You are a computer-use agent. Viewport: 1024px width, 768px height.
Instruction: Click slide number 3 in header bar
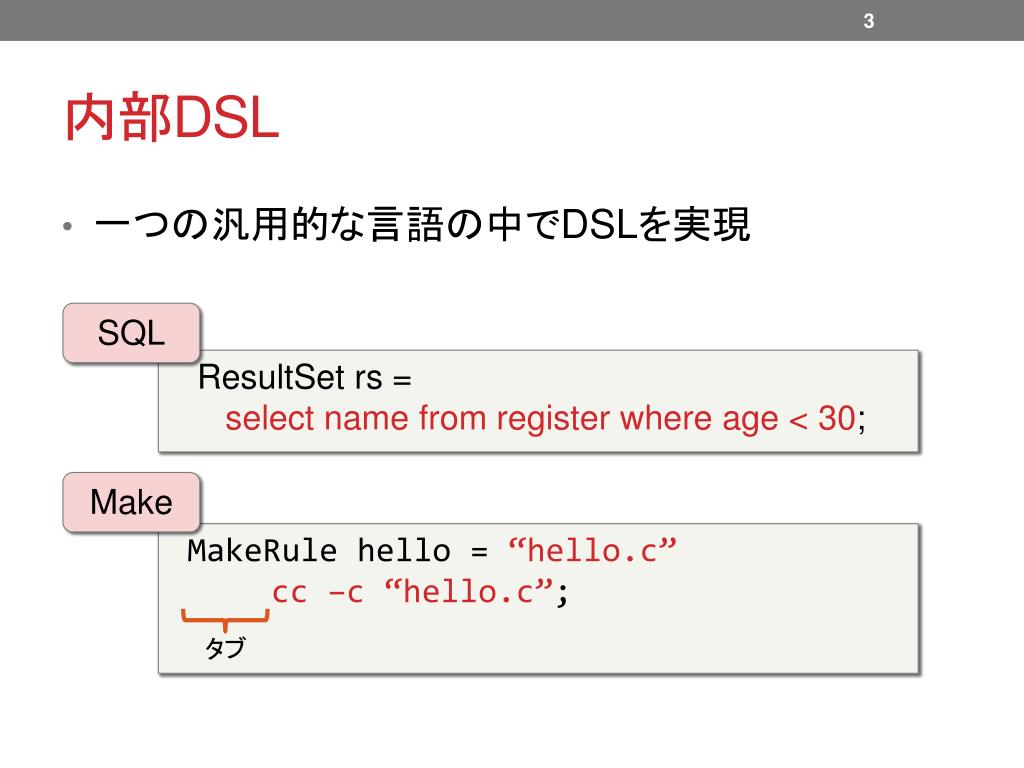click(x=869, y=21)
